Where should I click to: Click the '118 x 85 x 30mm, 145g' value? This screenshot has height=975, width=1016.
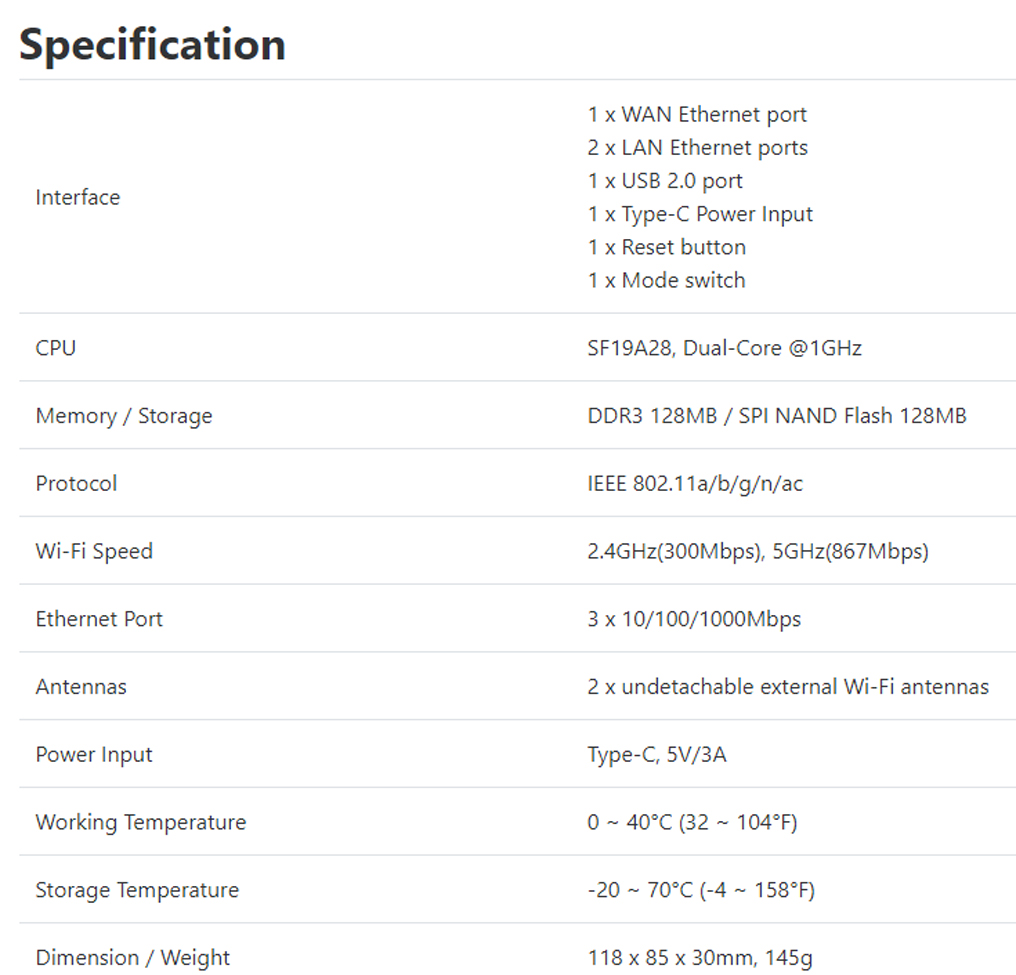tap(700, 957)
